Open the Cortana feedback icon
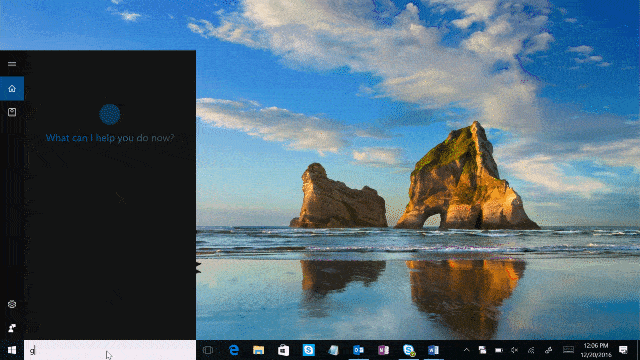Screen dimensions: 640x360 (12, 328)
